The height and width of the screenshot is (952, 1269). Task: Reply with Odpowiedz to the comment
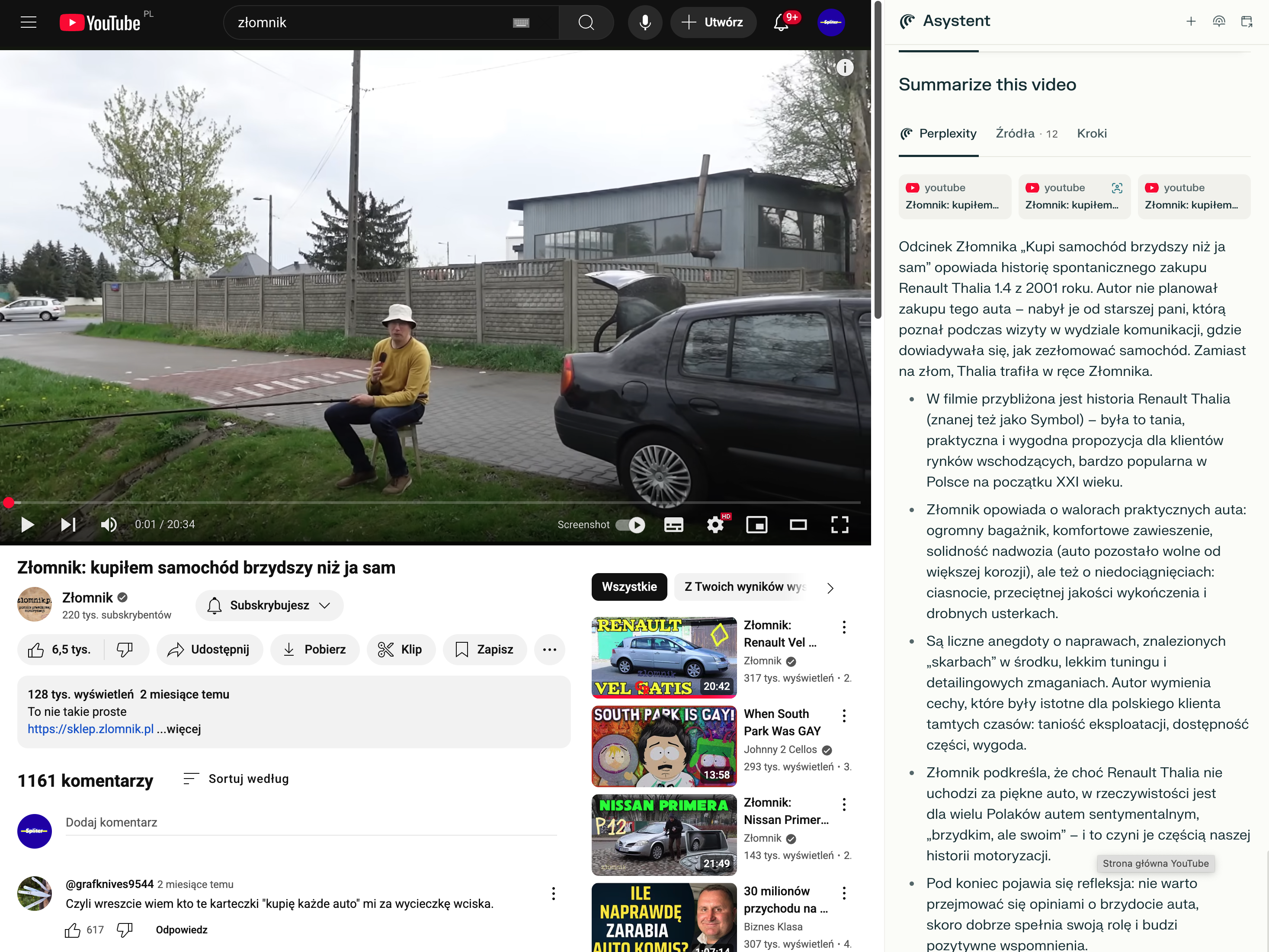tap(181, 930)
